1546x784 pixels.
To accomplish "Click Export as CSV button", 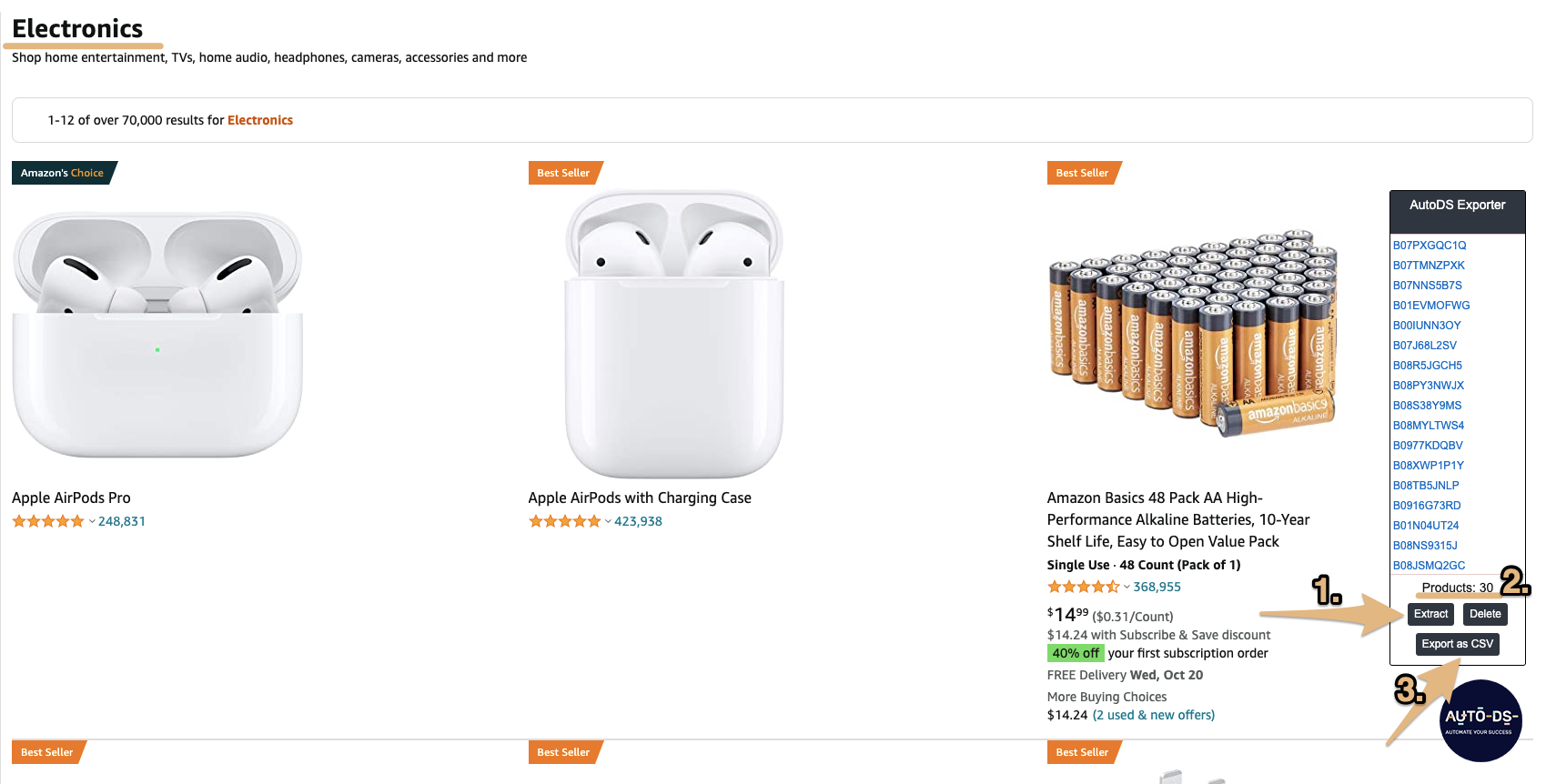I will coord(1457,644).
